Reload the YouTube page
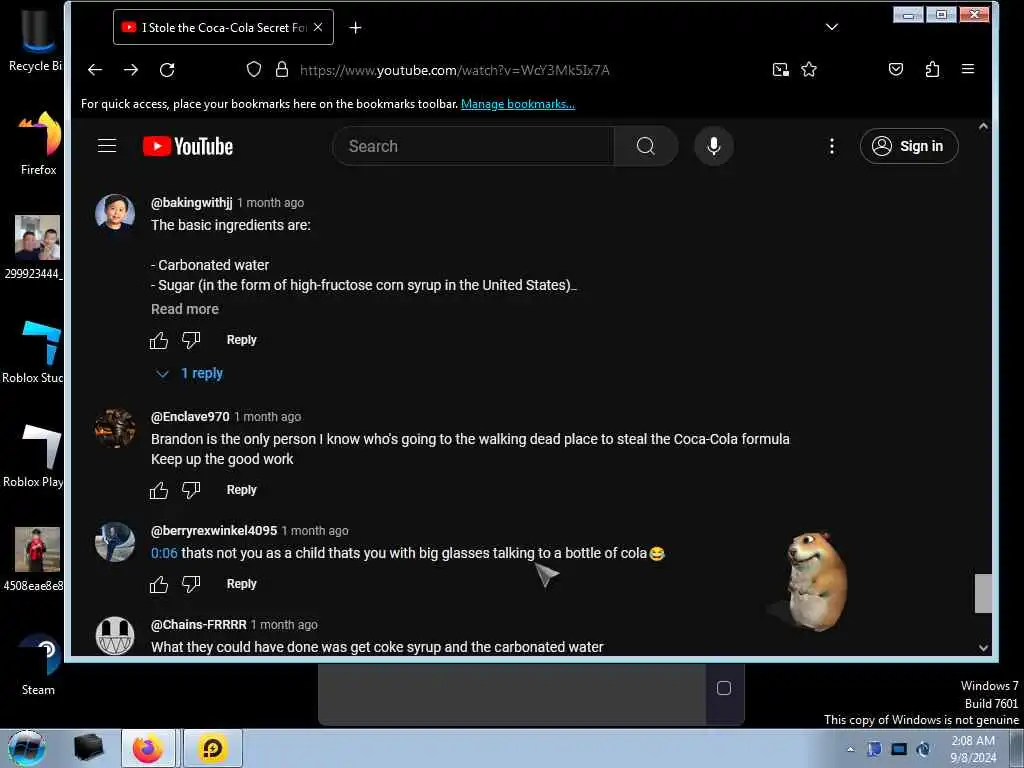 tap(167, 70)
